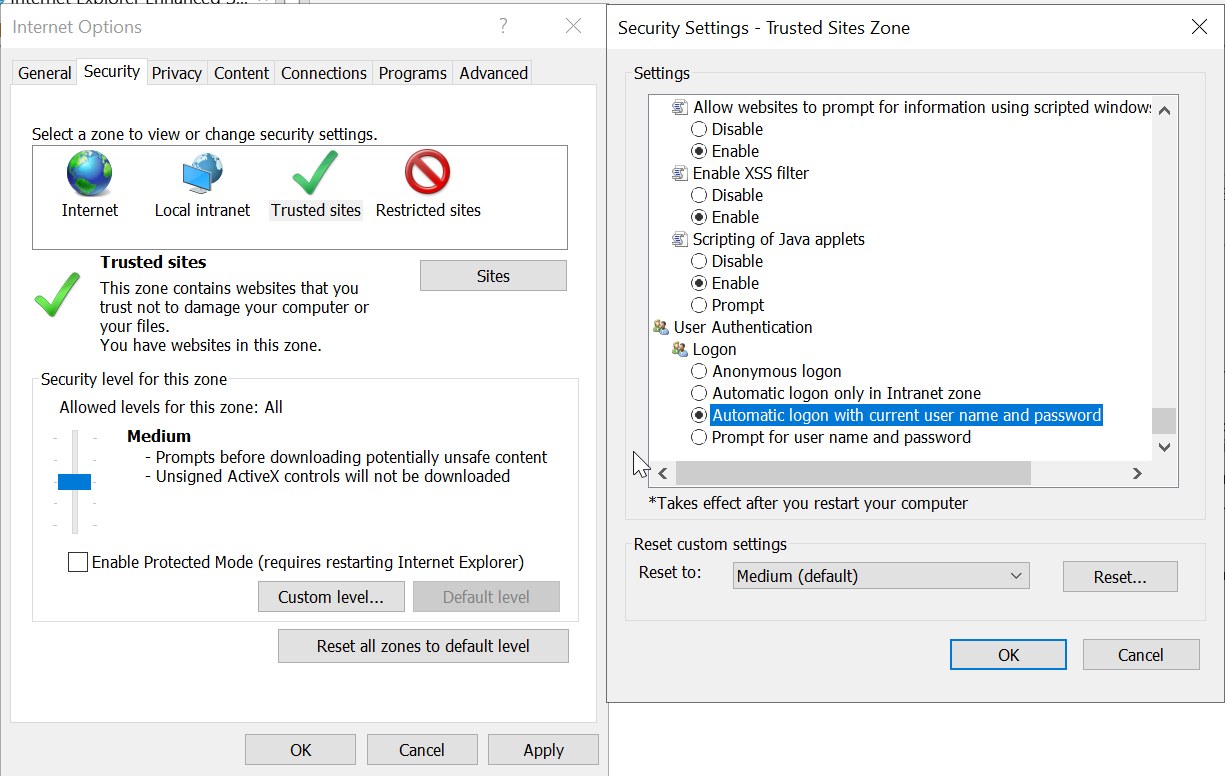The width and height of the screenshot is (1225, 776).
Task: Click the Logon setting icon
Action: click(680, 349)
